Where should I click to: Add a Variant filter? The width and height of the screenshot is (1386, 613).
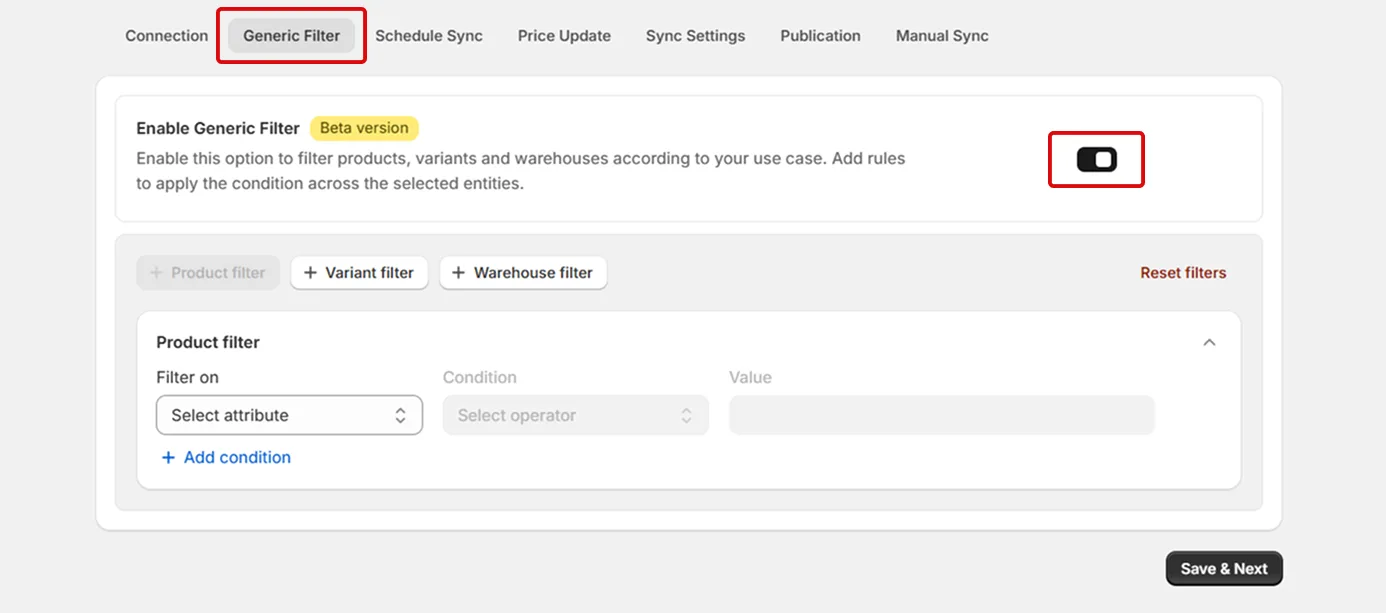coord(359,273)
